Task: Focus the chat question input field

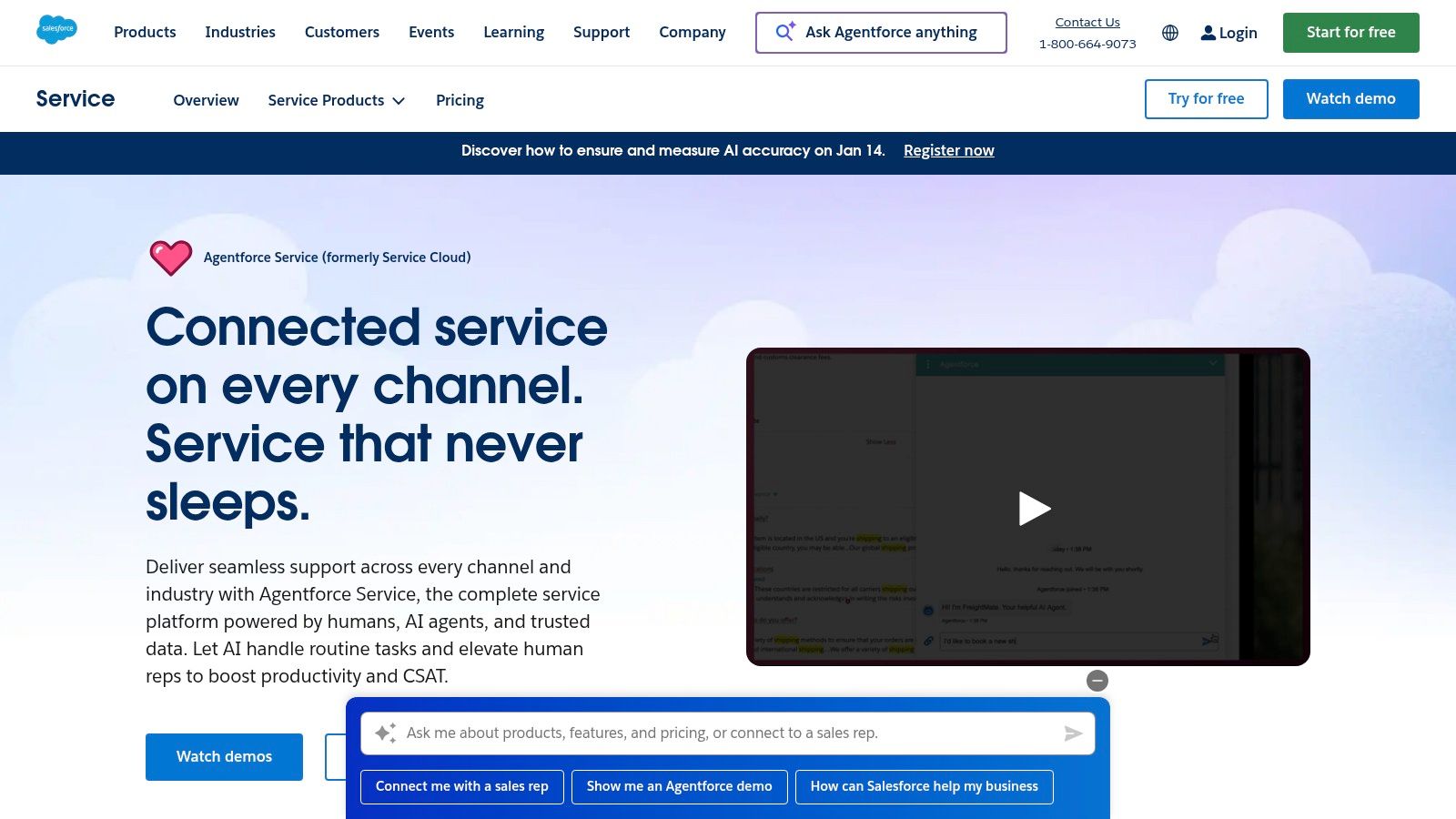Action: click(x=728, y=733)
